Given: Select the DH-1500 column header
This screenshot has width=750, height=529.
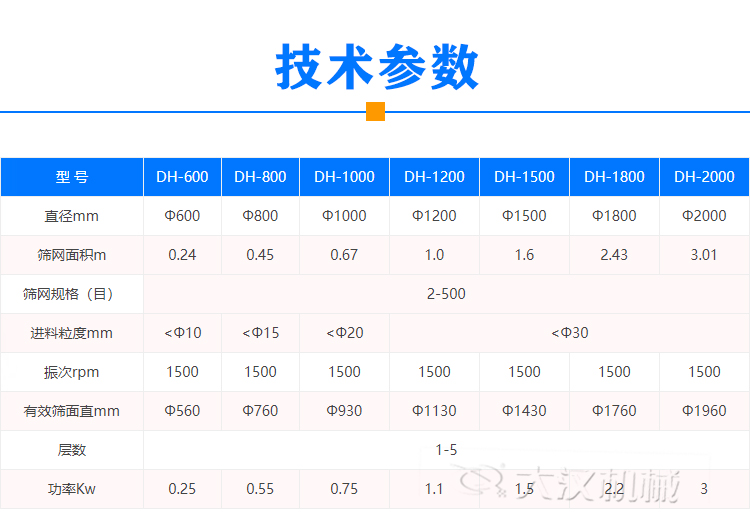Looking at the screenshot, I should [x=524, y=177].
